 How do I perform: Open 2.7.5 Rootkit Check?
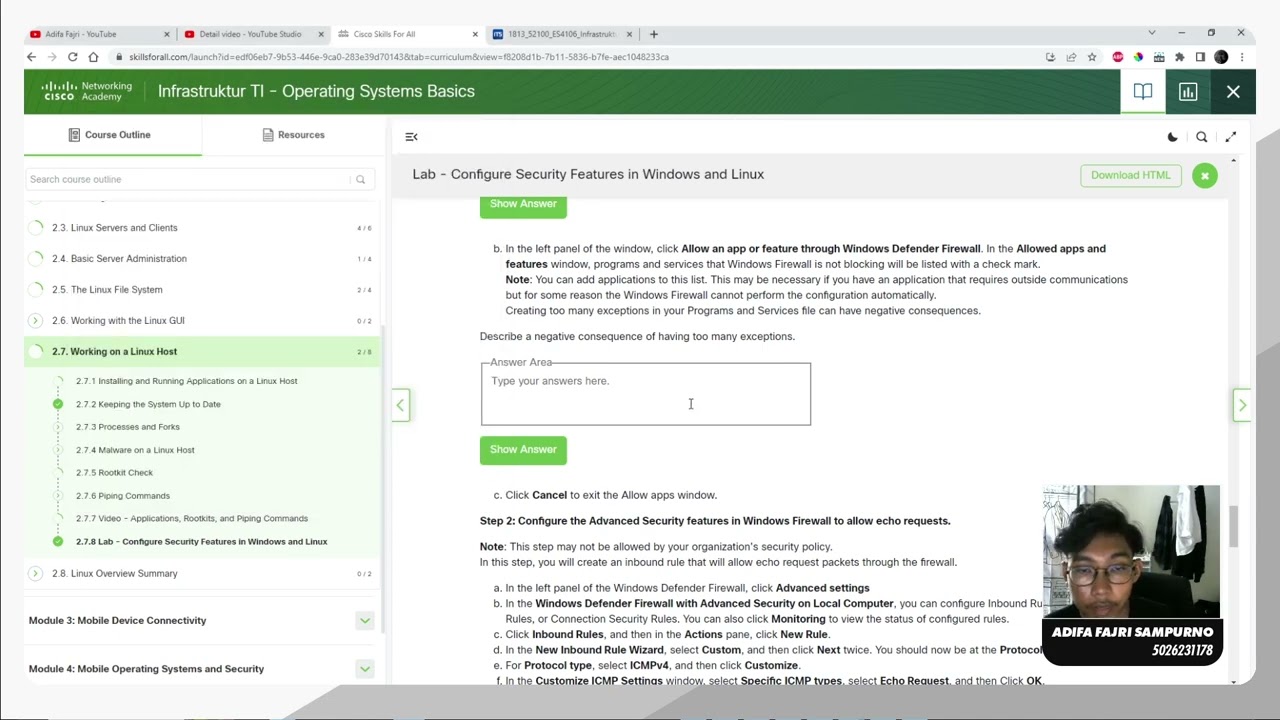[x=114, y=473]
